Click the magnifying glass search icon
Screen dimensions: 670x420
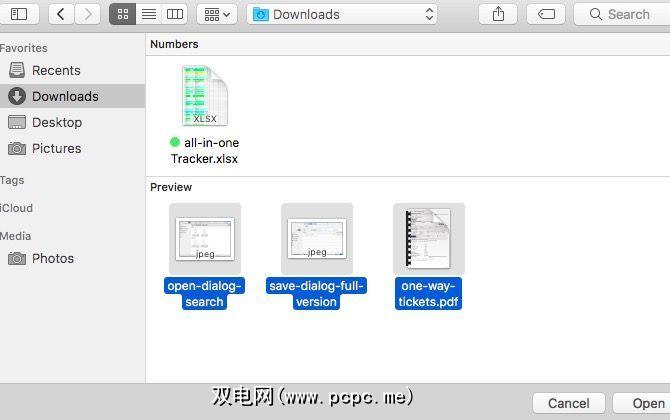pyautogui.click(x=596, y=14)
